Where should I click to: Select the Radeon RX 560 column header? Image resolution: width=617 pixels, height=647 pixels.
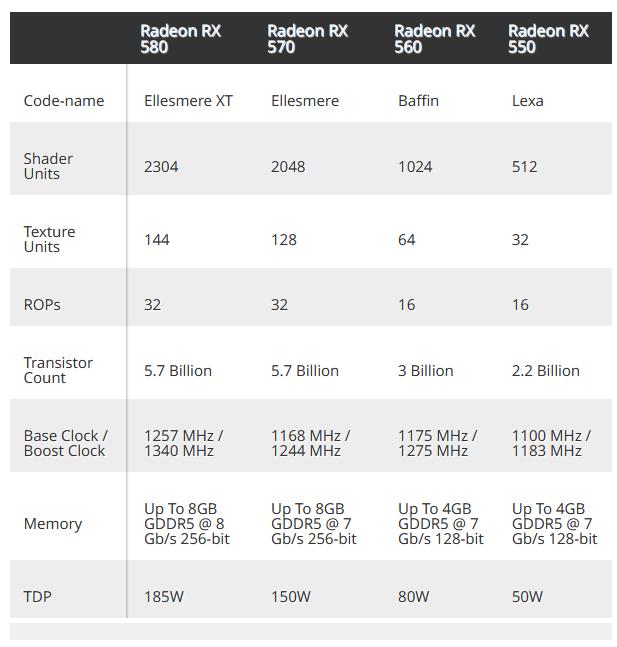[x=434, y=38]
